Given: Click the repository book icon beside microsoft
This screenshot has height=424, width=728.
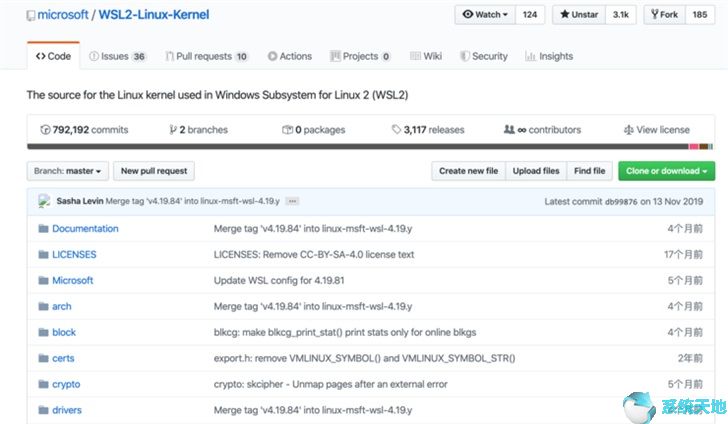Looking at the screenshot, I should click(31, 16).
